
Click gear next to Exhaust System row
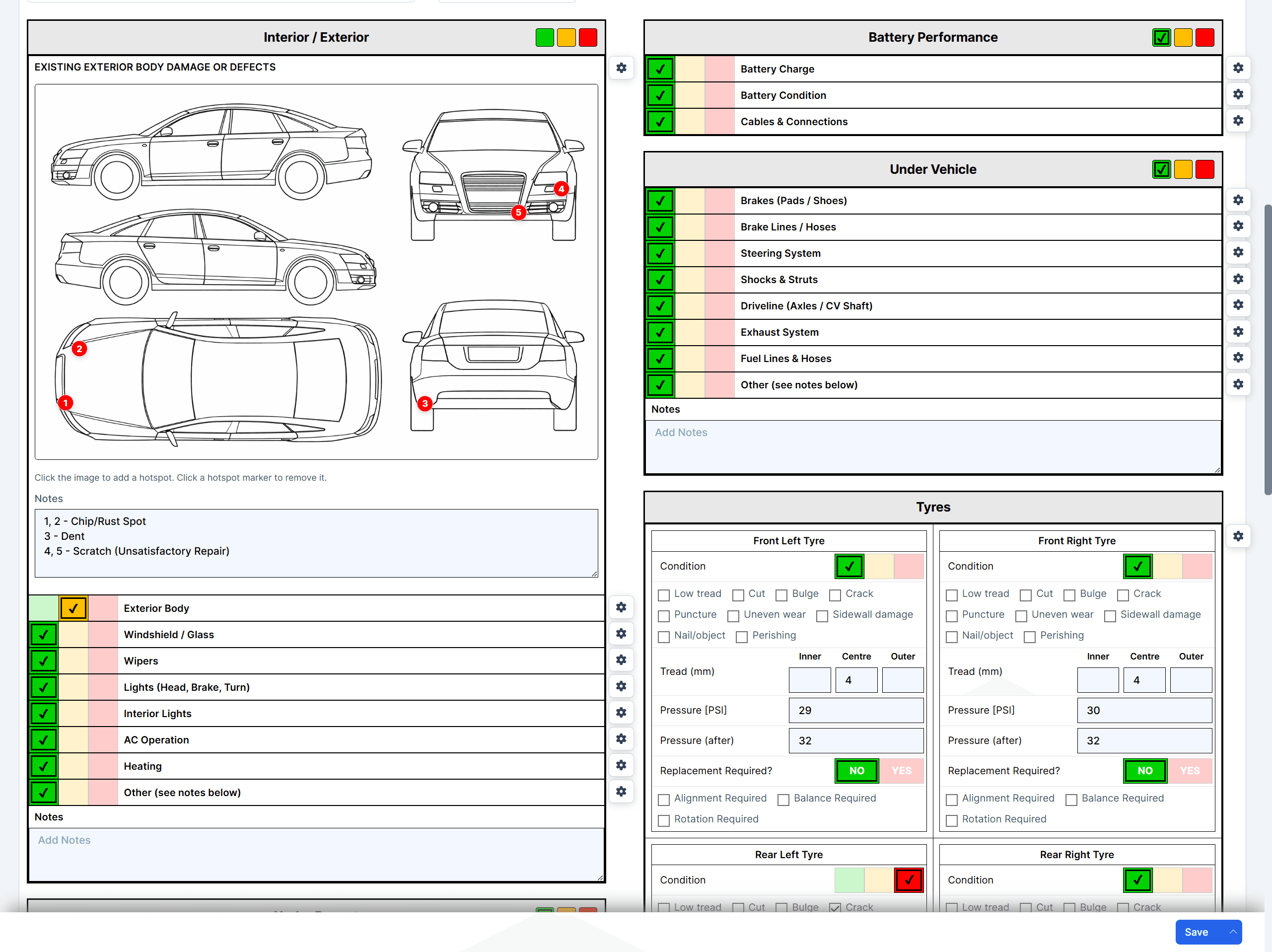click(x=1238, y=331)
